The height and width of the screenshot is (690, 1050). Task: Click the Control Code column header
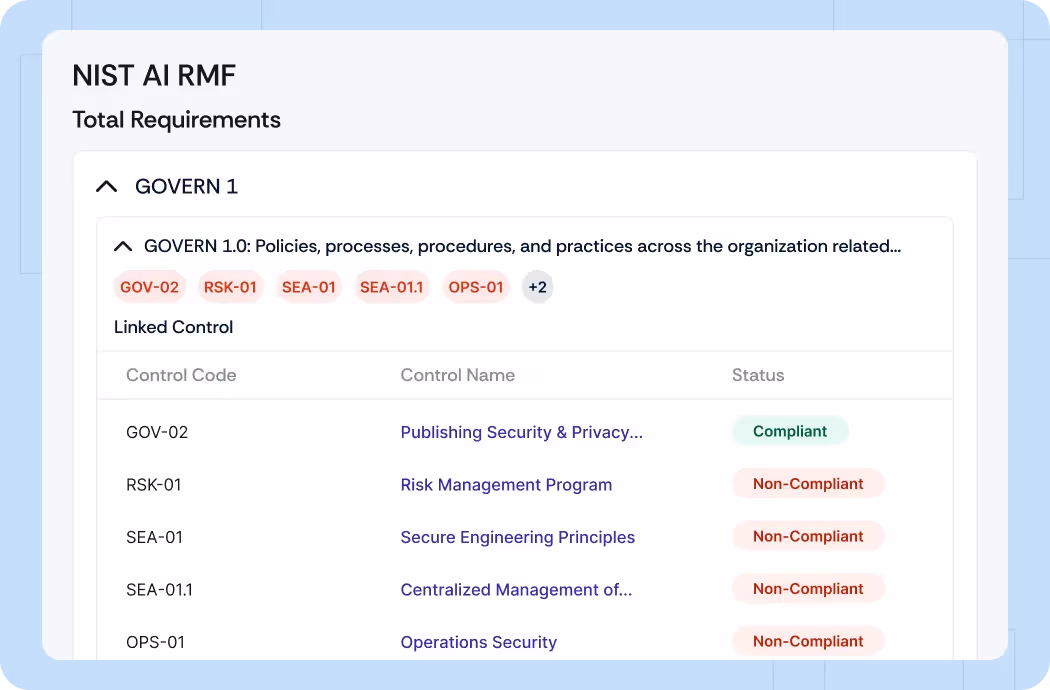pyautogui.click(x=181, y=375)
